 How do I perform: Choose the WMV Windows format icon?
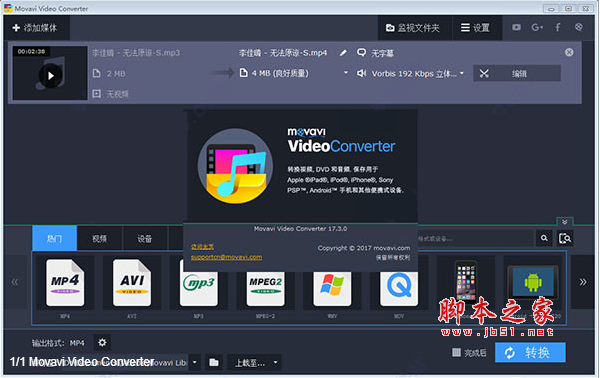332,289
